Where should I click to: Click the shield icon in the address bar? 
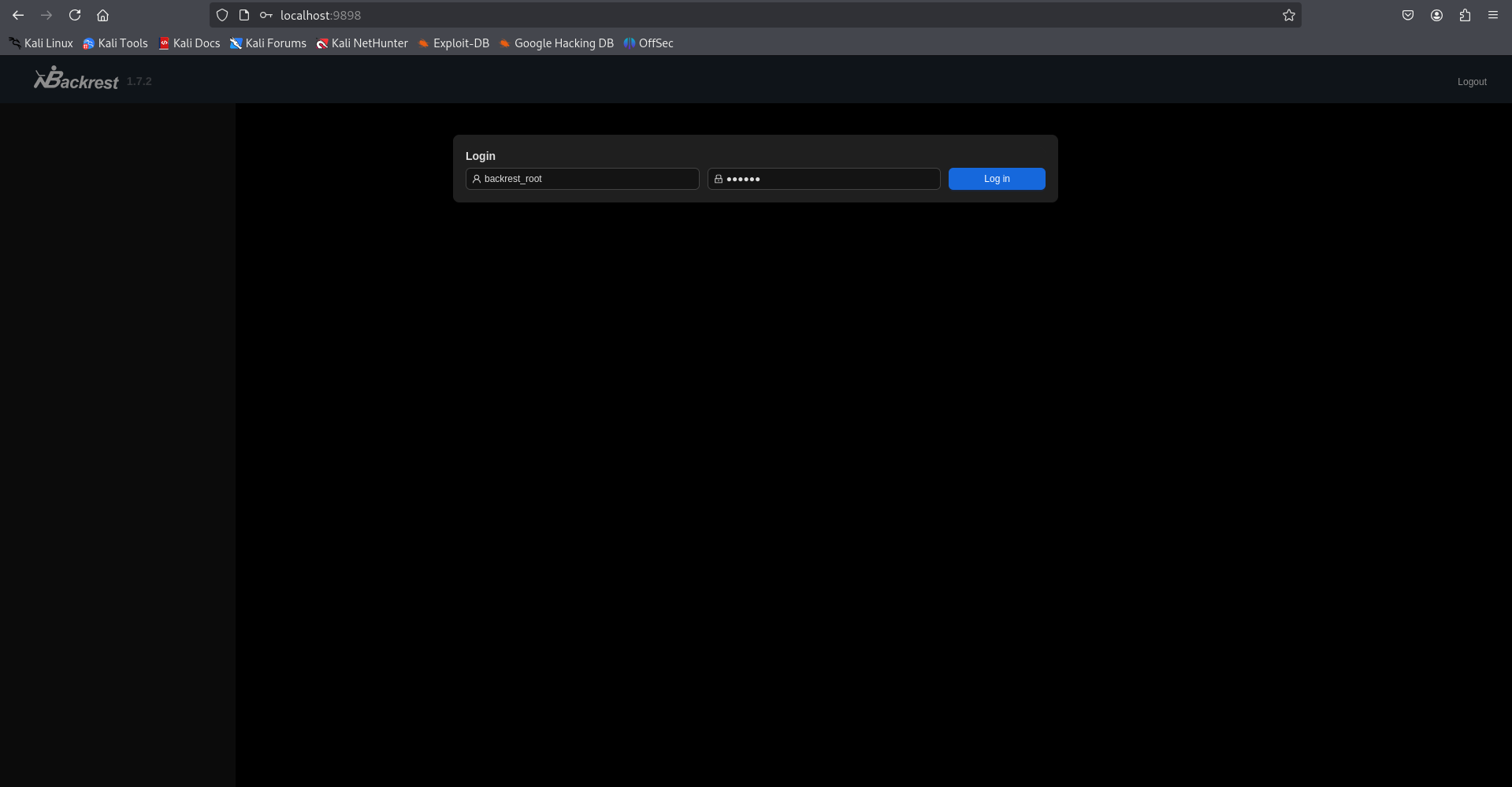point(221,15)
